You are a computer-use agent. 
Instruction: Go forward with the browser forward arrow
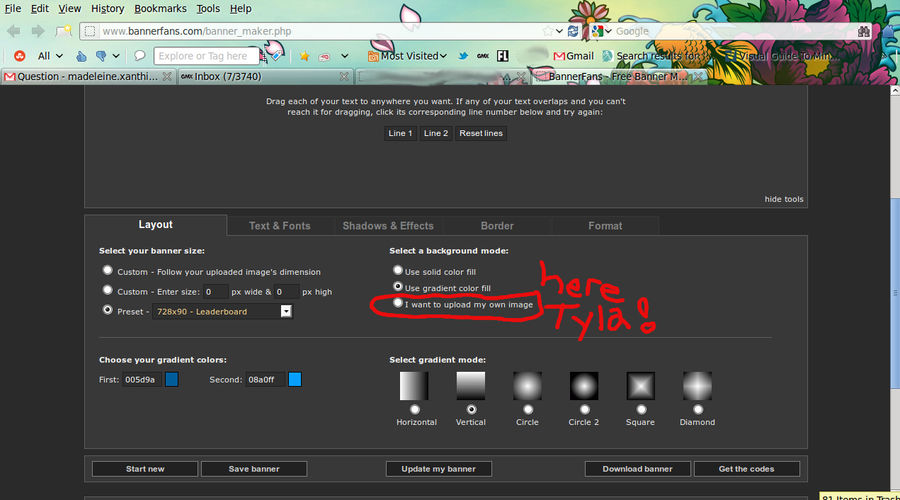click(x=38, y=31)
